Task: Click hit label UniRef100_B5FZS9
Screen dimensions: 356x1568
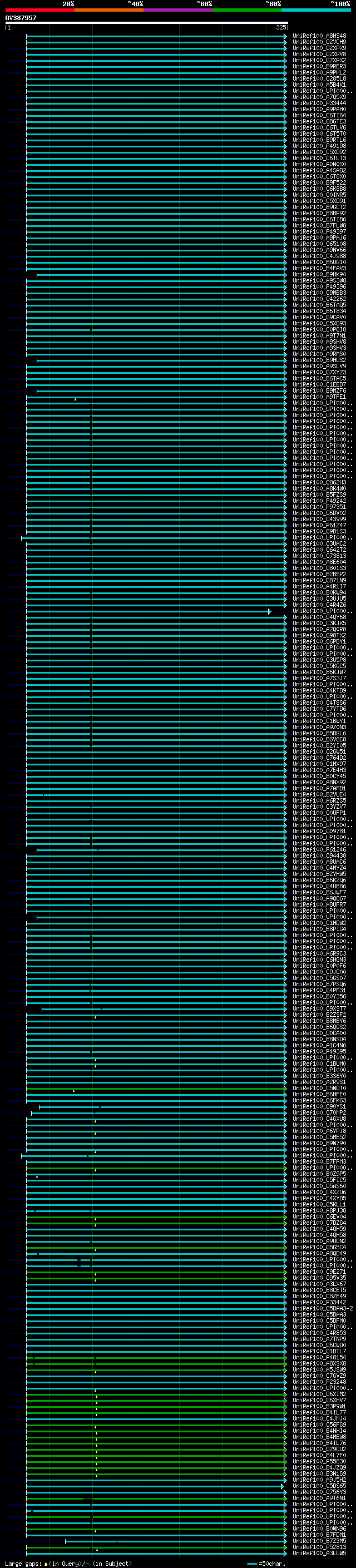Action: [319, 495]
